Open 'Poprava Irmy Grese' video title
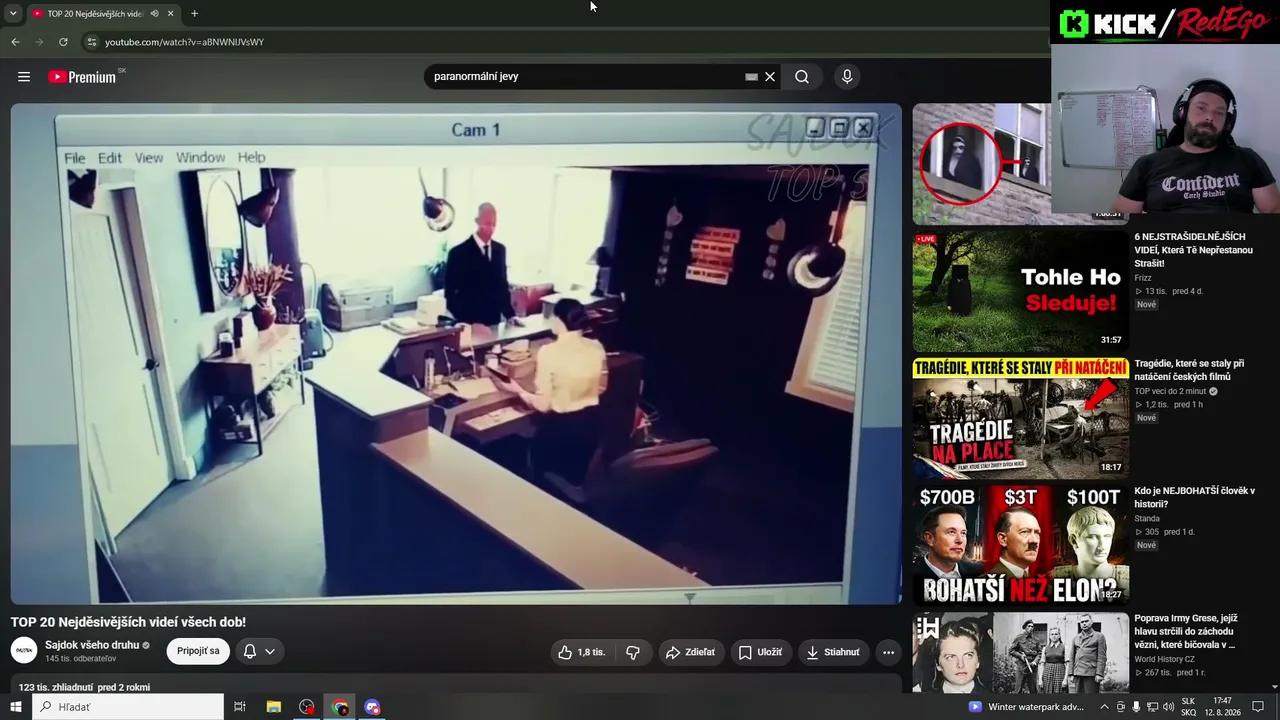The image size is (1280, 720). 1186,631
